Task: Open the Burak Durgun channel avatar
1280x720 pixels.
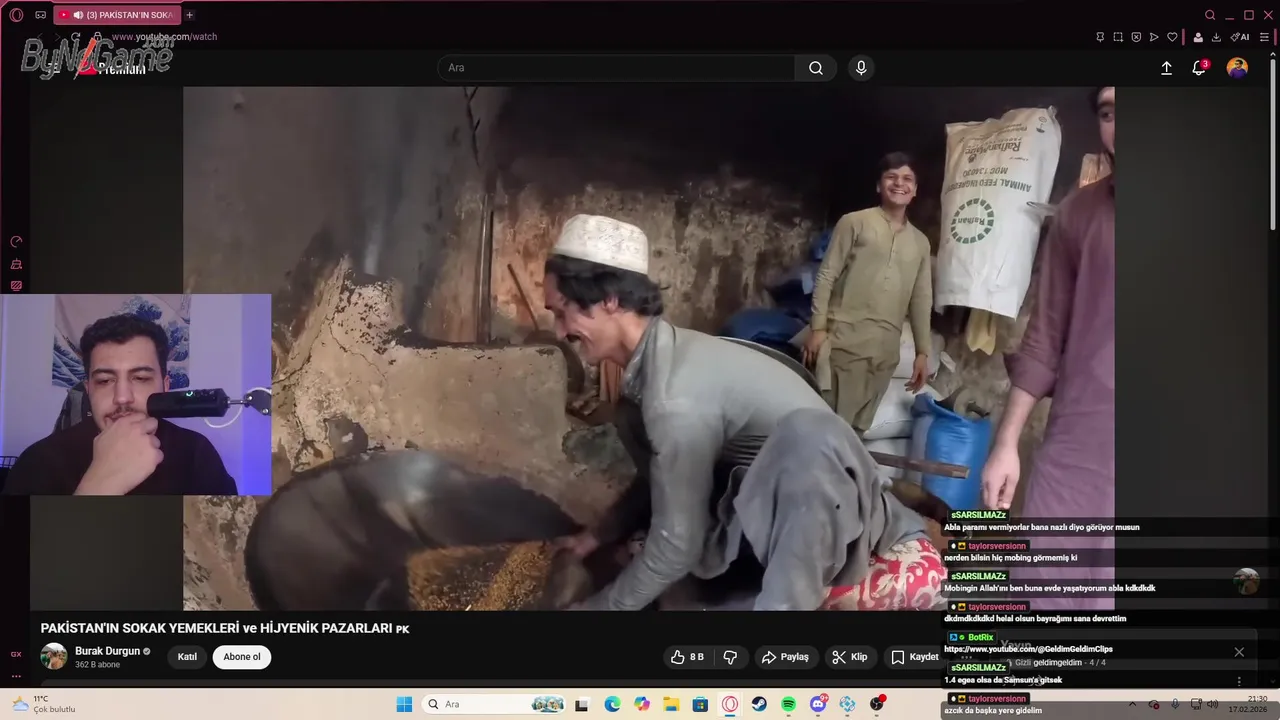Action: [54, 656]
